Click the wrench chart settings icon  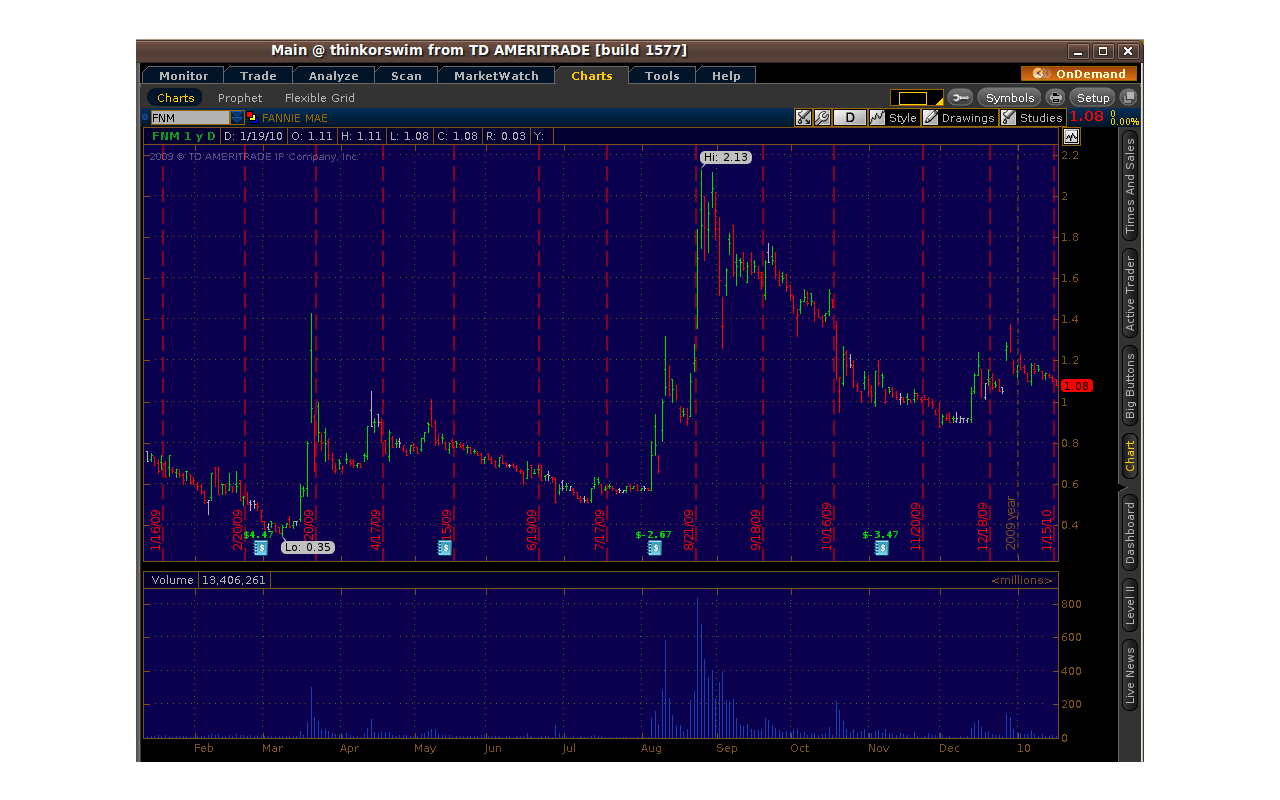(x=822, y=117)
